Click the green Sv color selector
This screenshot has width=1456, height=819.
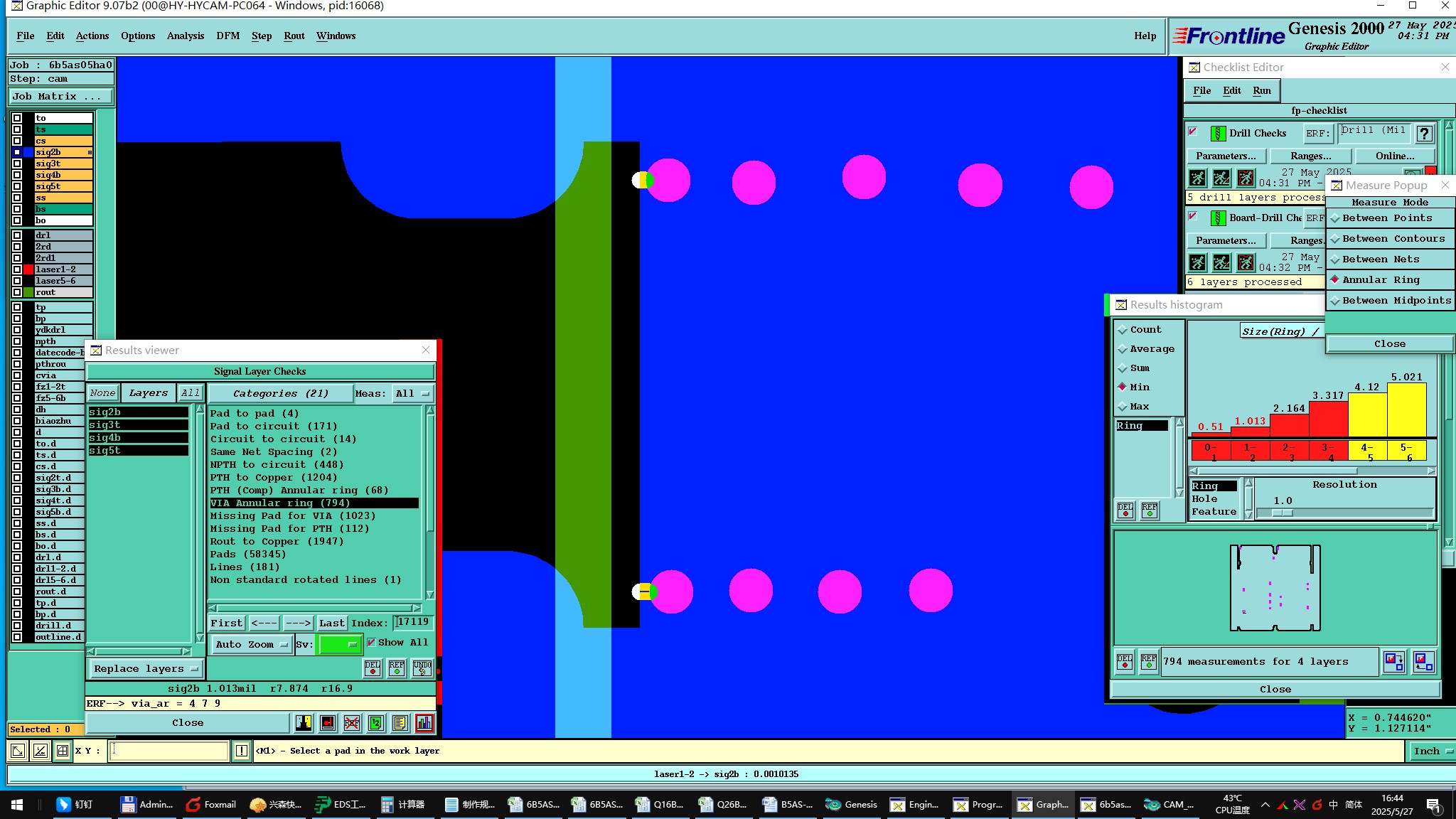click(x=339, y=644)
